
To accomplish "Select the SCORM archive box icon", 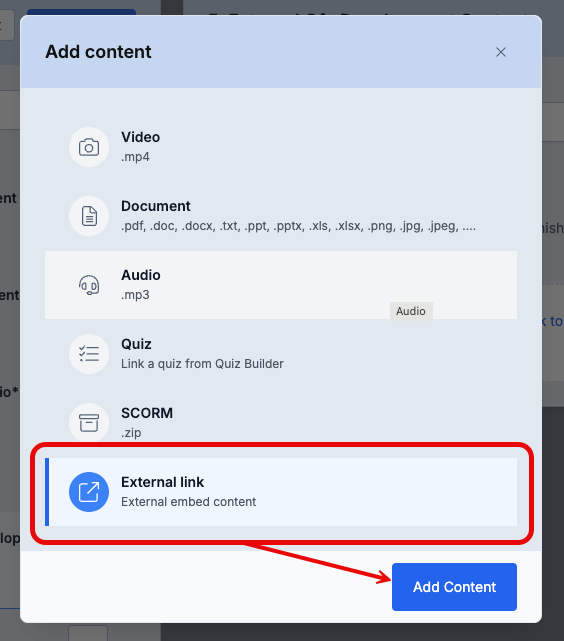I will pyautogui.click(x=89, y=423).
